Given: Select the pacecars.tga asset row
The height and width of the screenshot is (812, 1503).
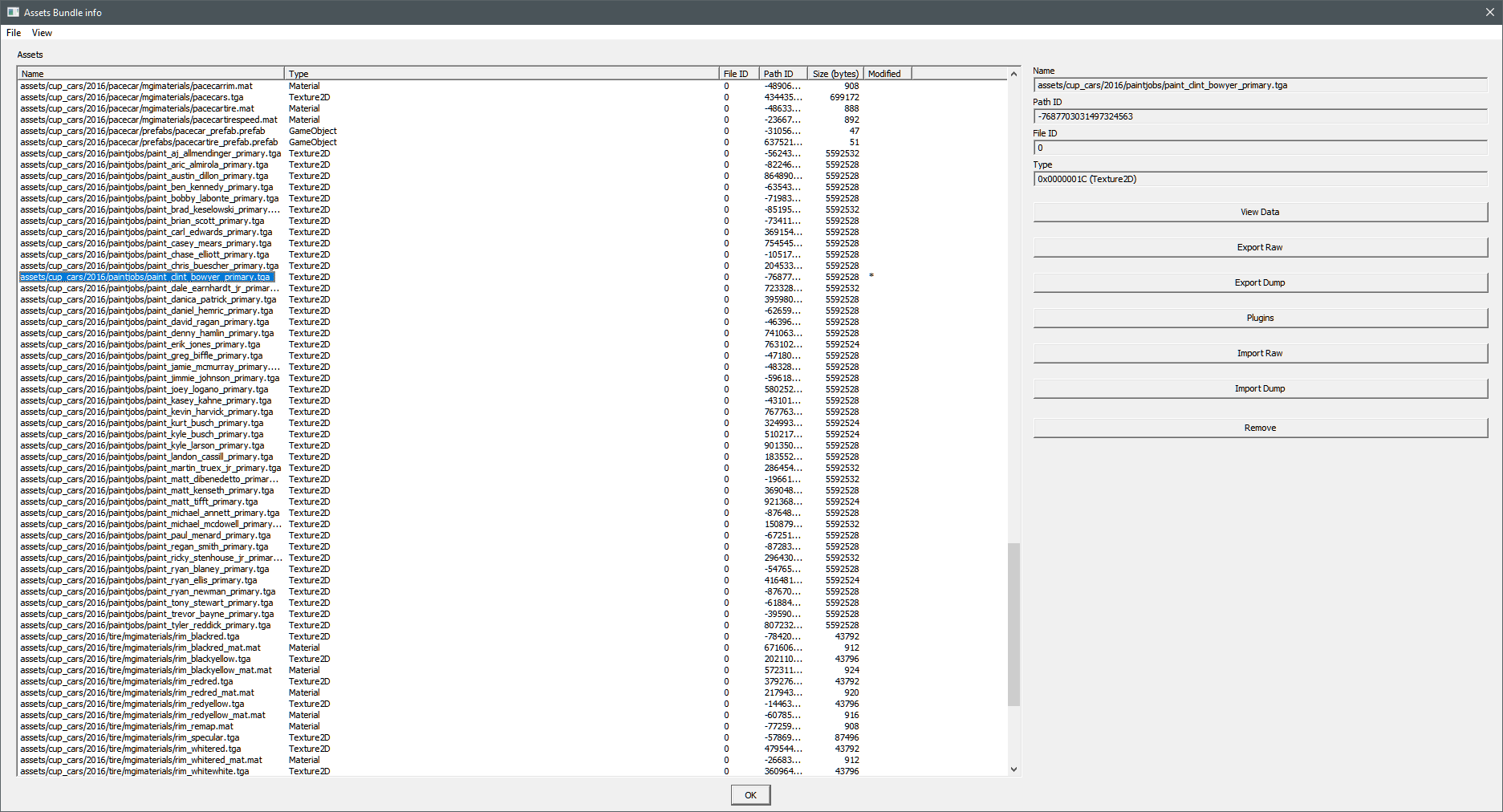Looking at the screenshot, I should [512, 97].
